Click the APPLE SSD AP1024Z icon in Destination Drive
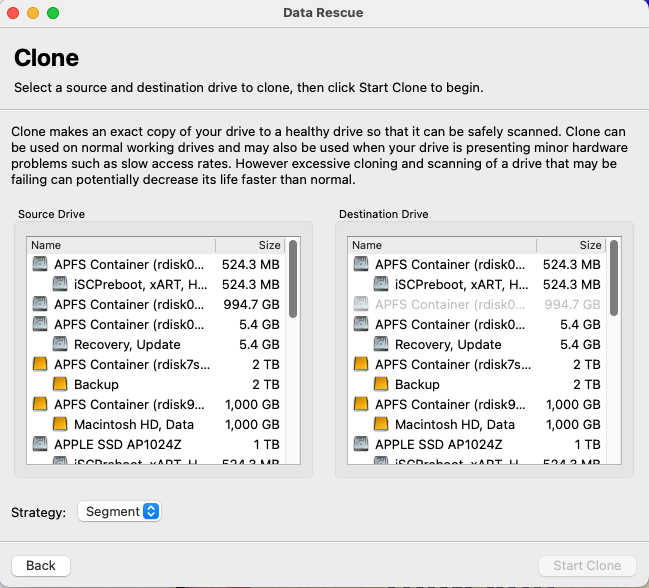Viewport: 649px width, 588px height. click(x=361, y=444)
